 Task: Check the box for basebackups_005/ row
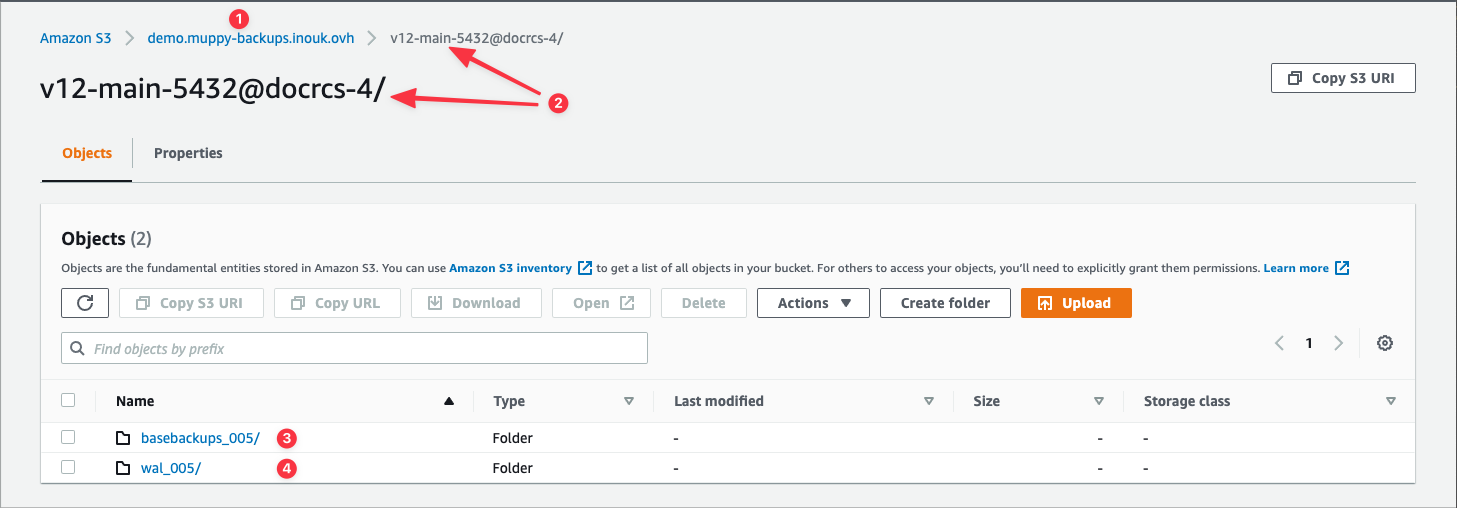68,437
